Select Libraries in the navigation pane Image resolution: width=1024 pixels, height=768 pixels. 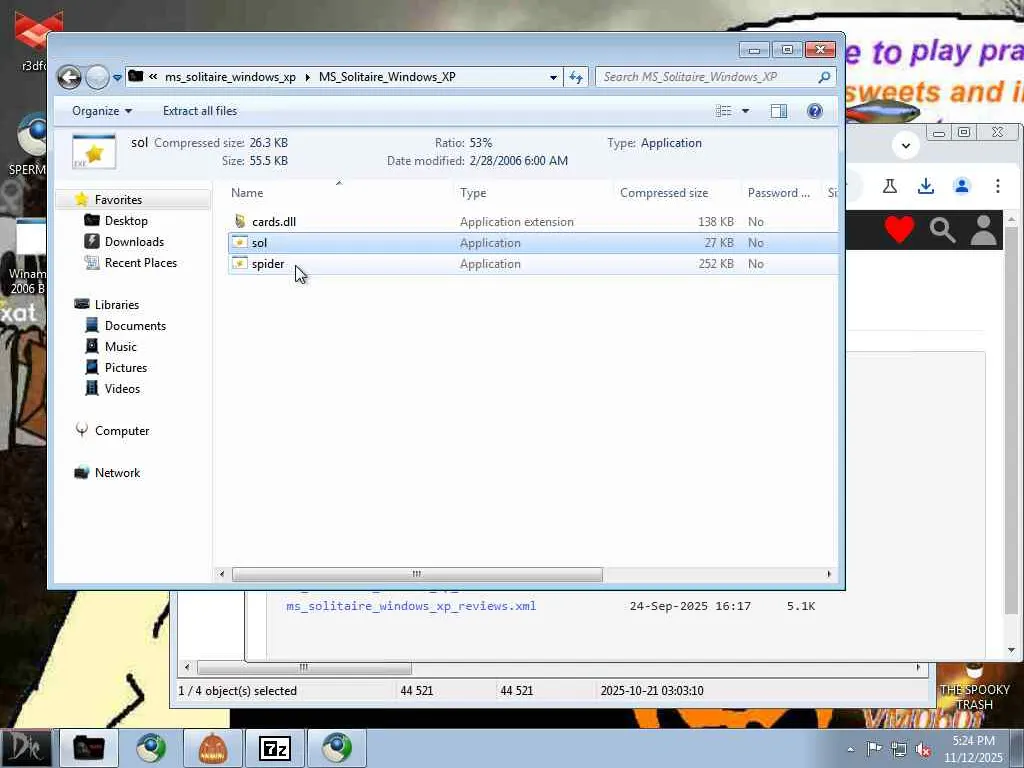click(116, 305)
